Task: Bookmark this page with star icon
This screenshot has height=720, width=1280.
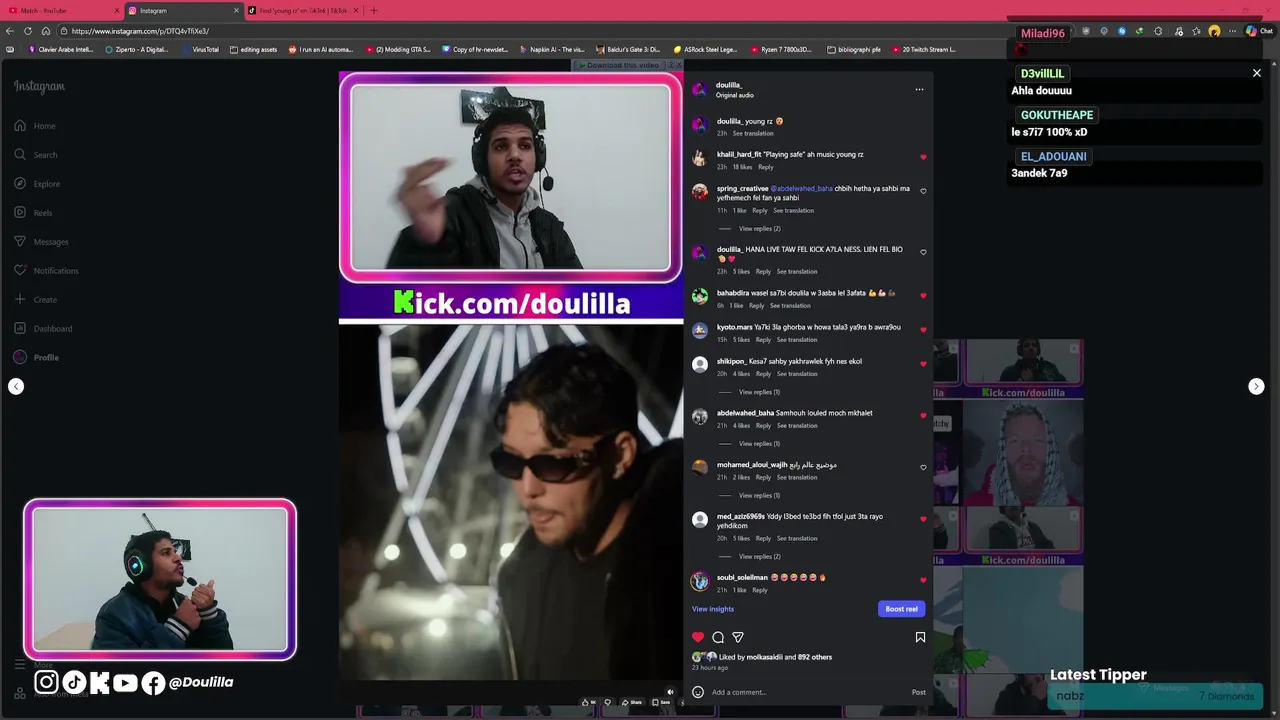Action: pos(1197,31)
